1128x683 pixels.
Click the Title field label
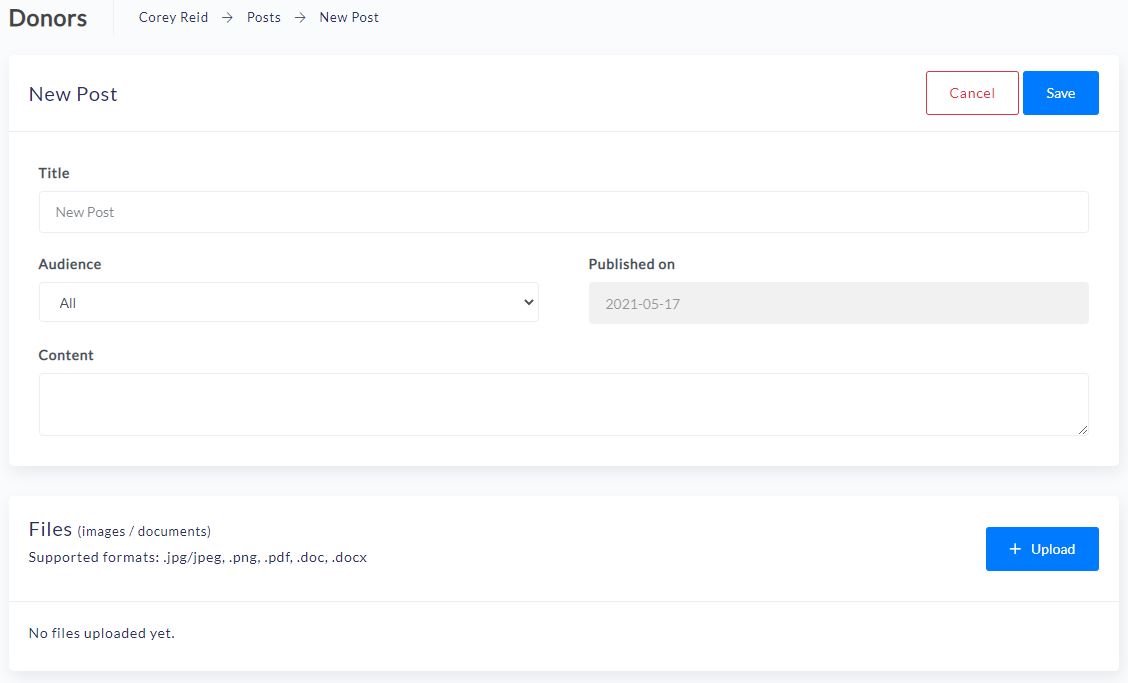click(x=54, y=173)
